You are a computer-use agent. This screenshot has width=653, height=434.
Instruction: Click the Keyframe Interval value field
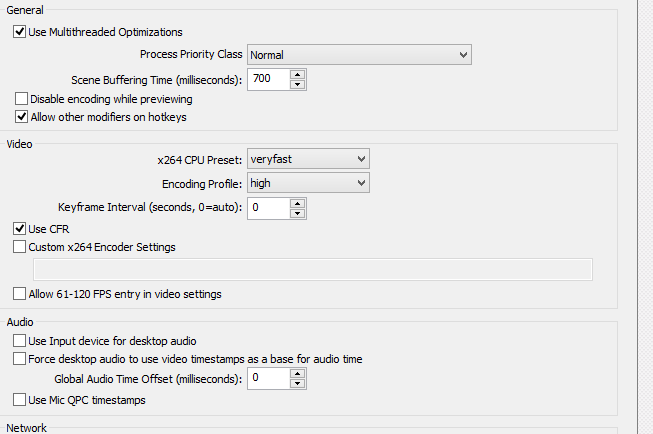268,208
